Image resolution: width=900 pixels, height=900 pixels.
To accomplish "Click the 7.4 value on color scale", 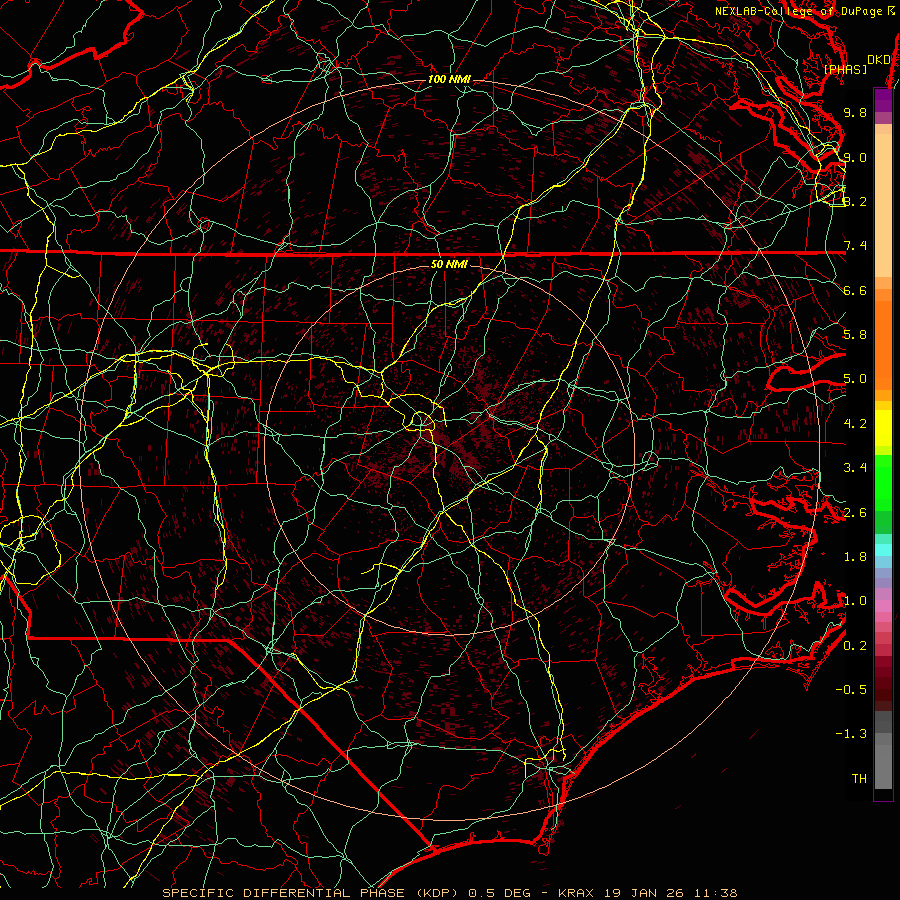I will [x=855, y=246].
